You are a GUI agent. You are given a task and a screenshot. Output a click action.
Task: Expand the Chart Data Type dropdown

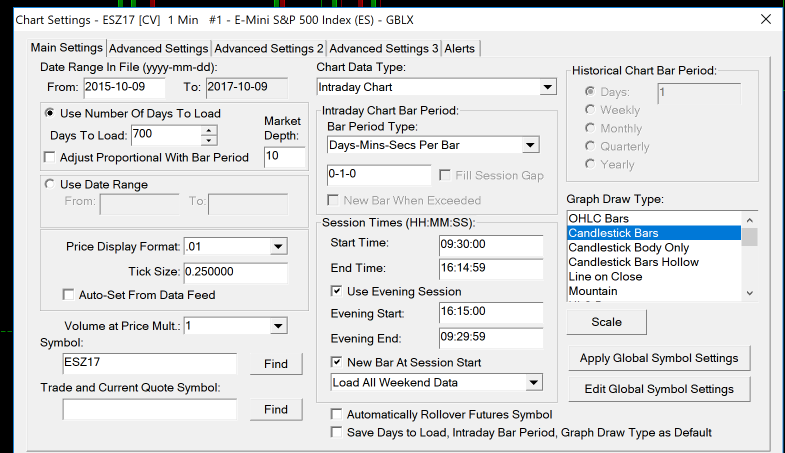click(548, 87)
